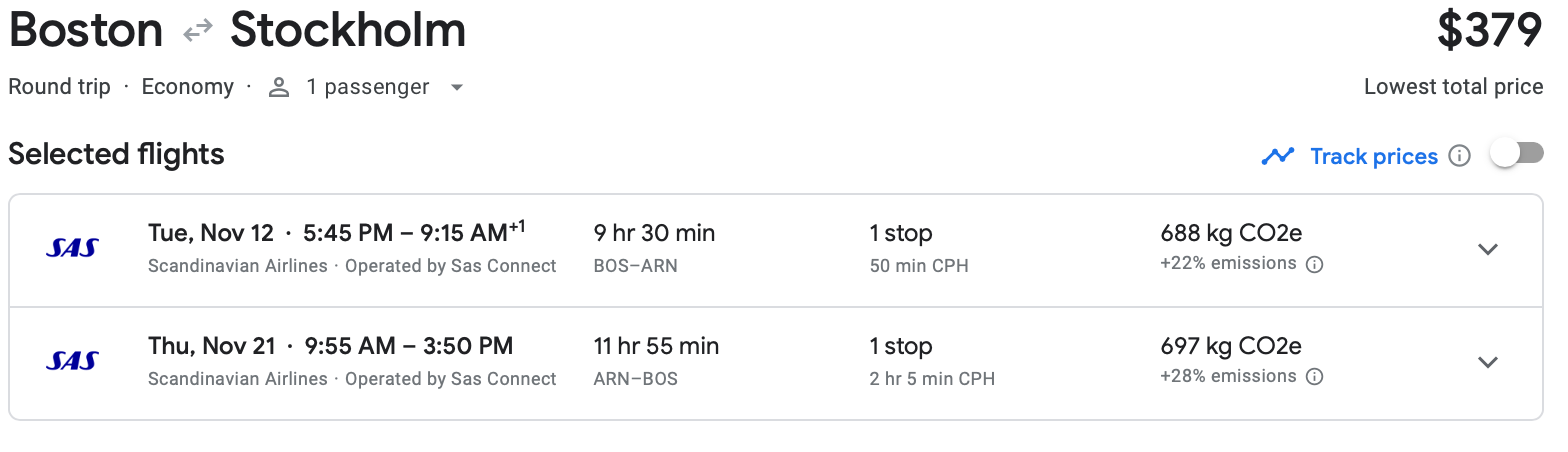The width and height of the screenshot is (1568, 452).
Task: Click the Track prices trend line icon
Action: click(1277, 156)
